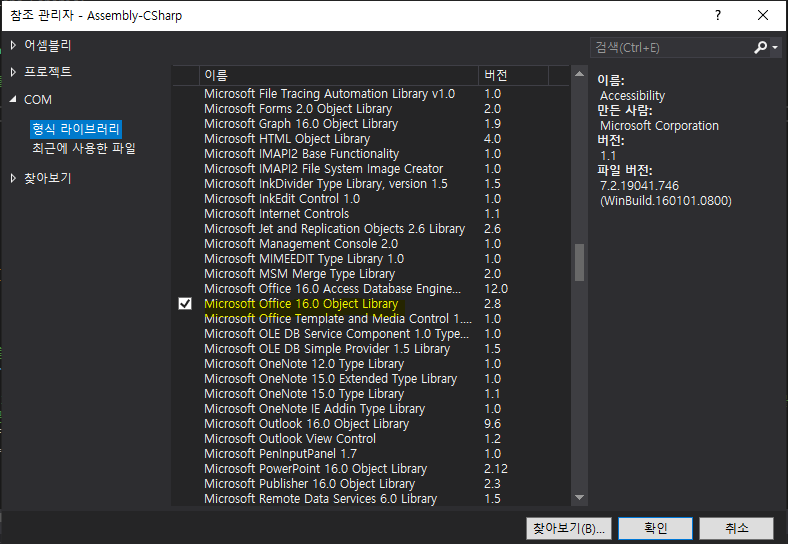
Task: Select Microsoft Forms 2.0 Object Library
Action: [371, 109]
